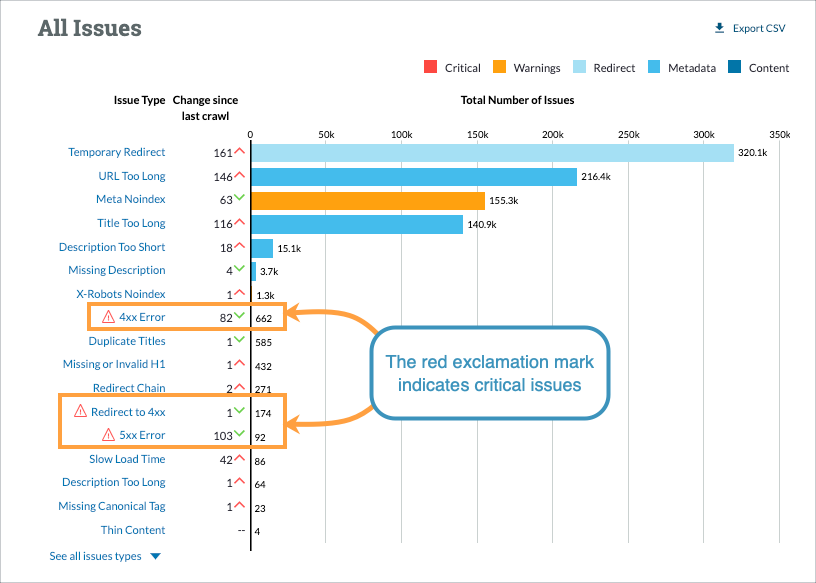
Task: Click the Export CSV download icon
Action: point(718,27)
